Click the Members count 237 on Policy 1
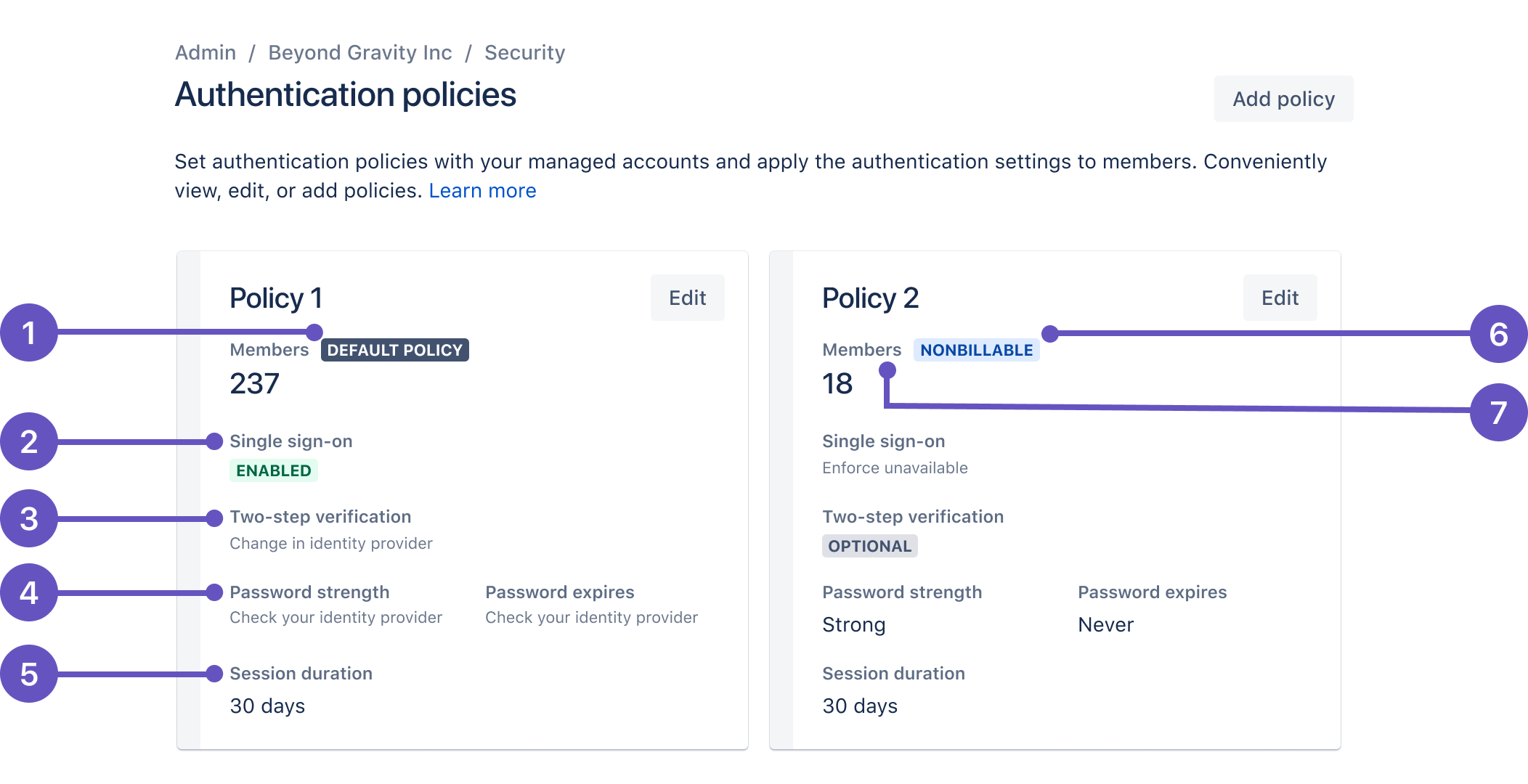 pyautogui.click(x=255, y=383)
